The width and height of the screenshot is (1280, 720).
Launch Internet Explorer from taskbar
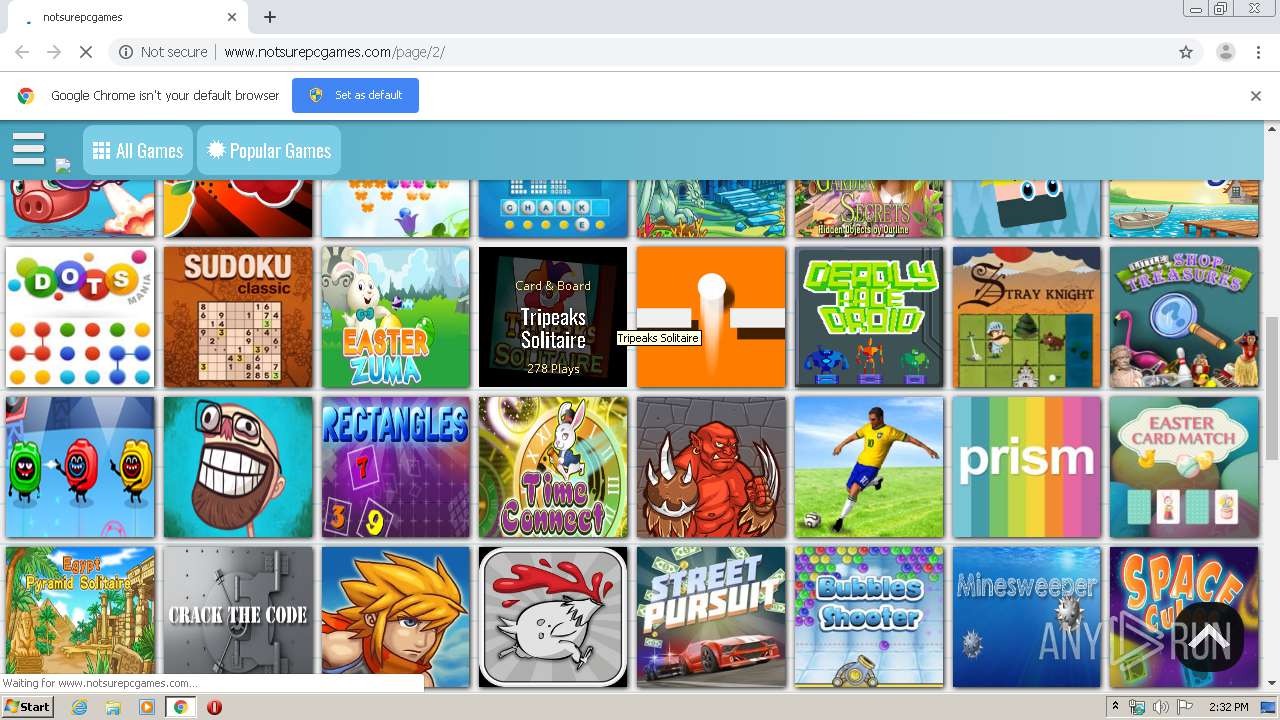(79, 707)
